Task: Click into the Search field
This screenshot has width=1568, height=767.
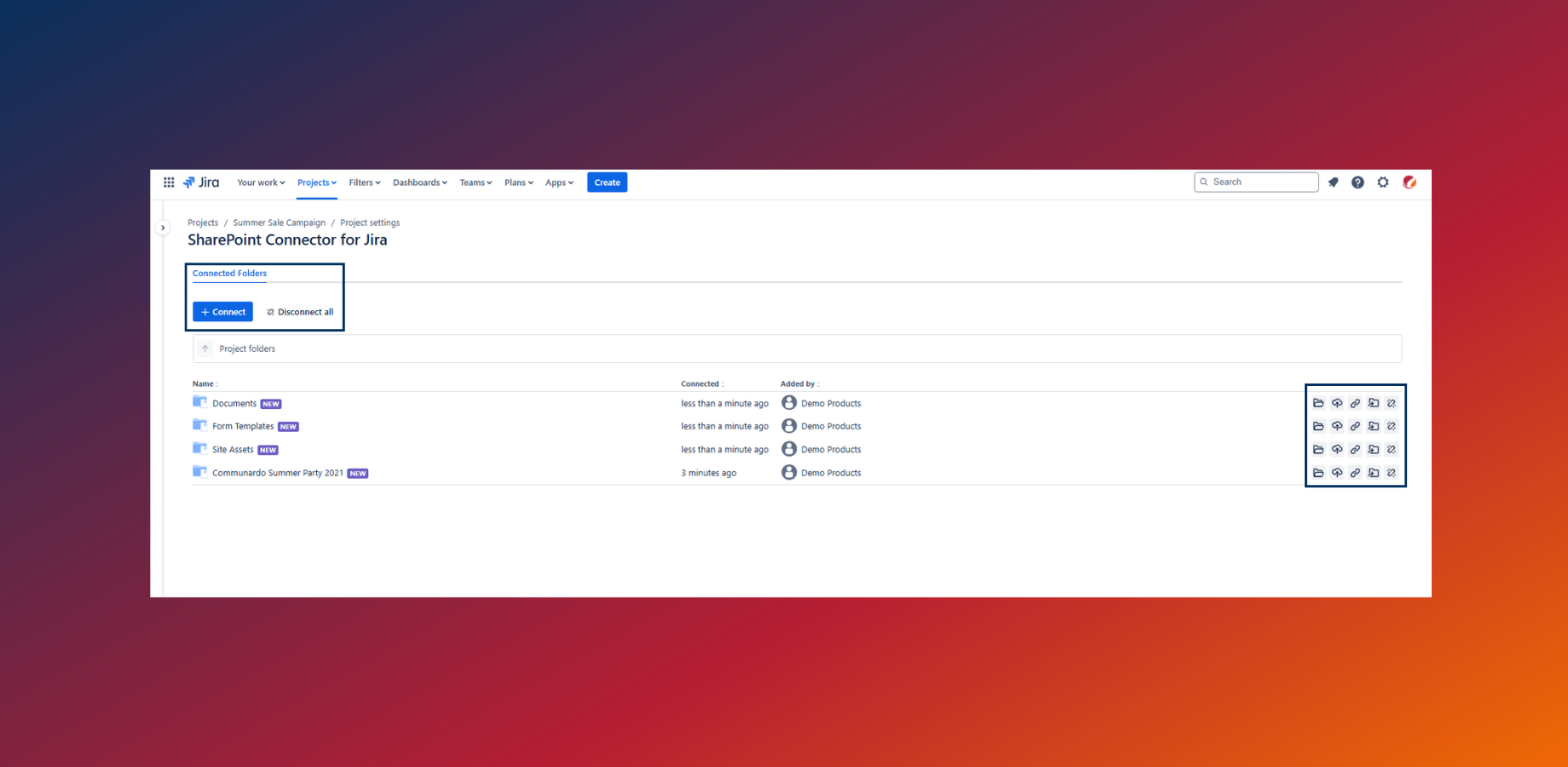Action: click(1256, 182)
